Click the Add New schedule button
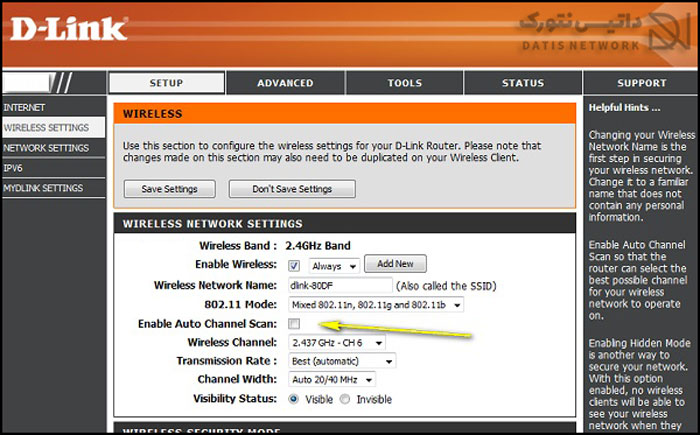Screen dimensions: 700x435 coord(395,264)
